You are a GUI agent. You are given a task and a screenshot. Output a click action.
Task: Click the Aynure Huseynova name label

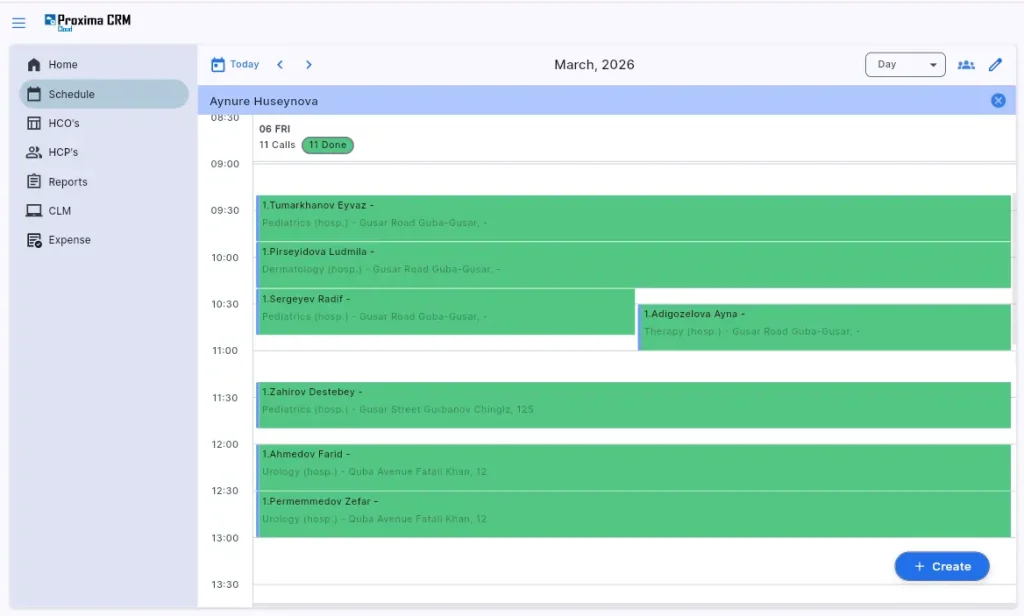coord(264,101)
